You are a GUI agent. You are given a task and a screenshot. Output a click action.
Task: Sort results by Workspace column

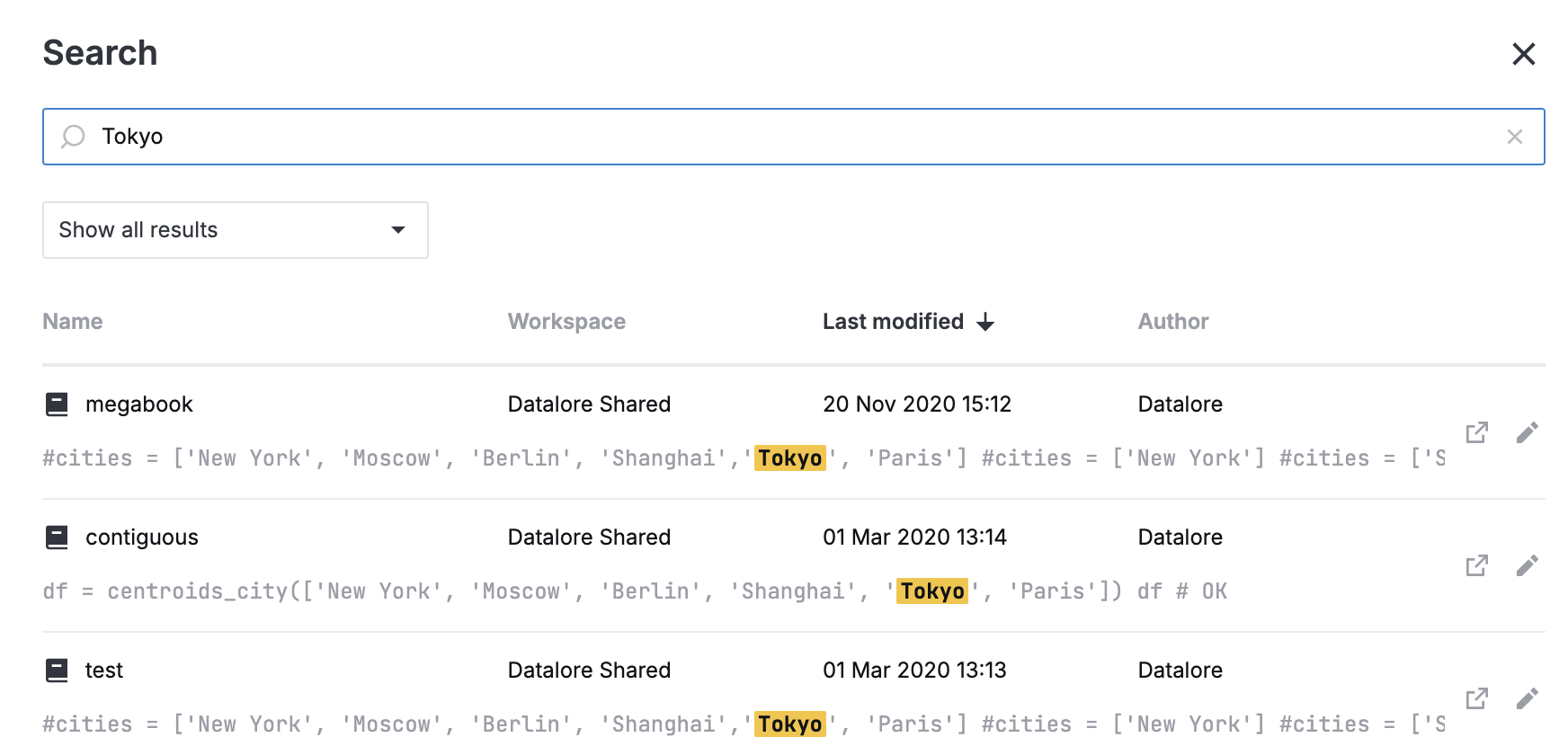click(566, 322)
